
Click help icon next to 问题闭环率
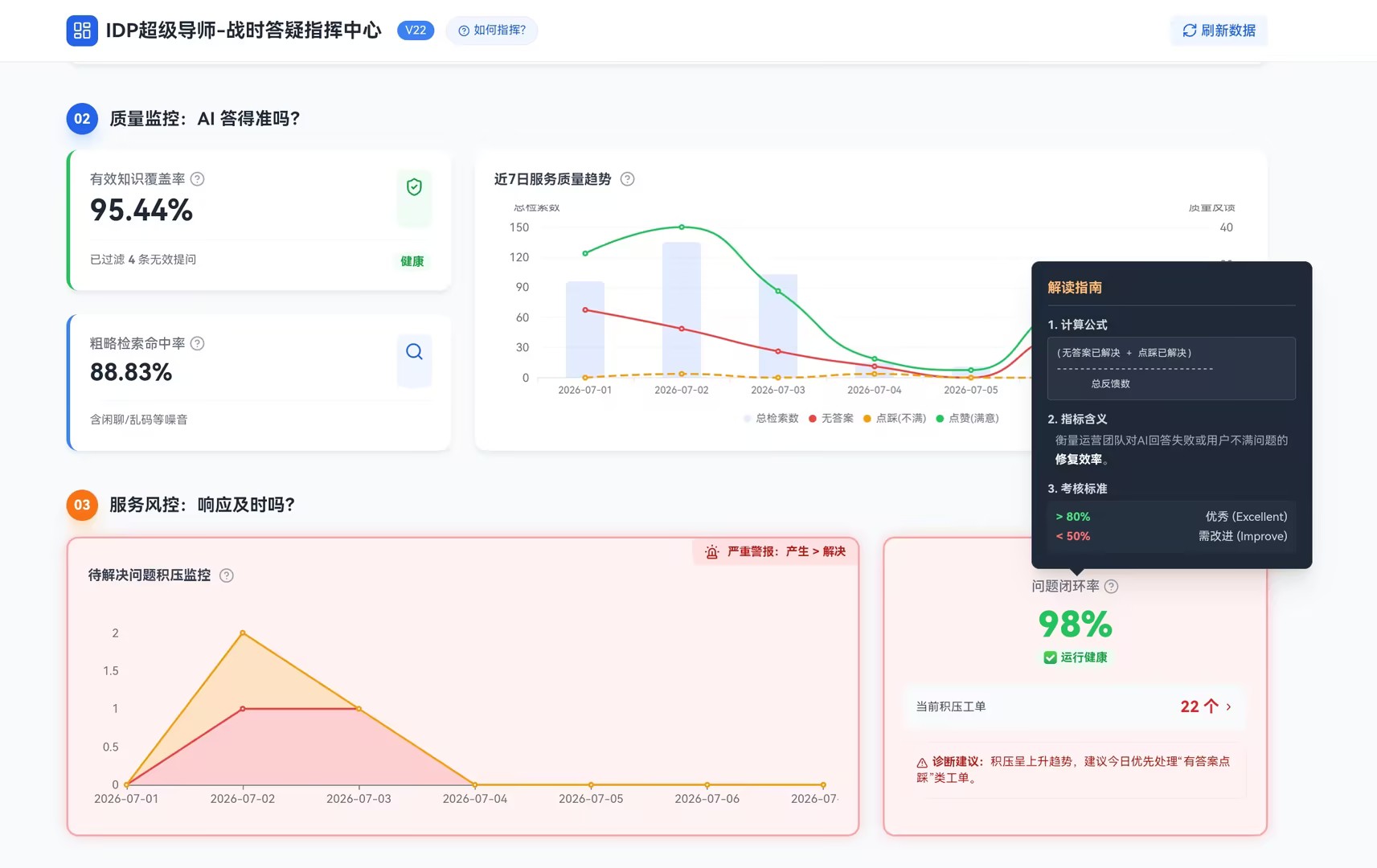1111,587
